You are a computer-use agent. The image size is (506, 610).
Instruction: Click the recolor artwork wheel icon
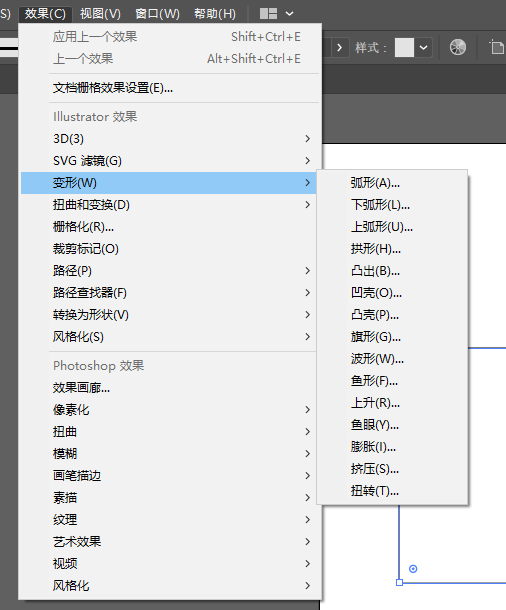tap(458, 47)
